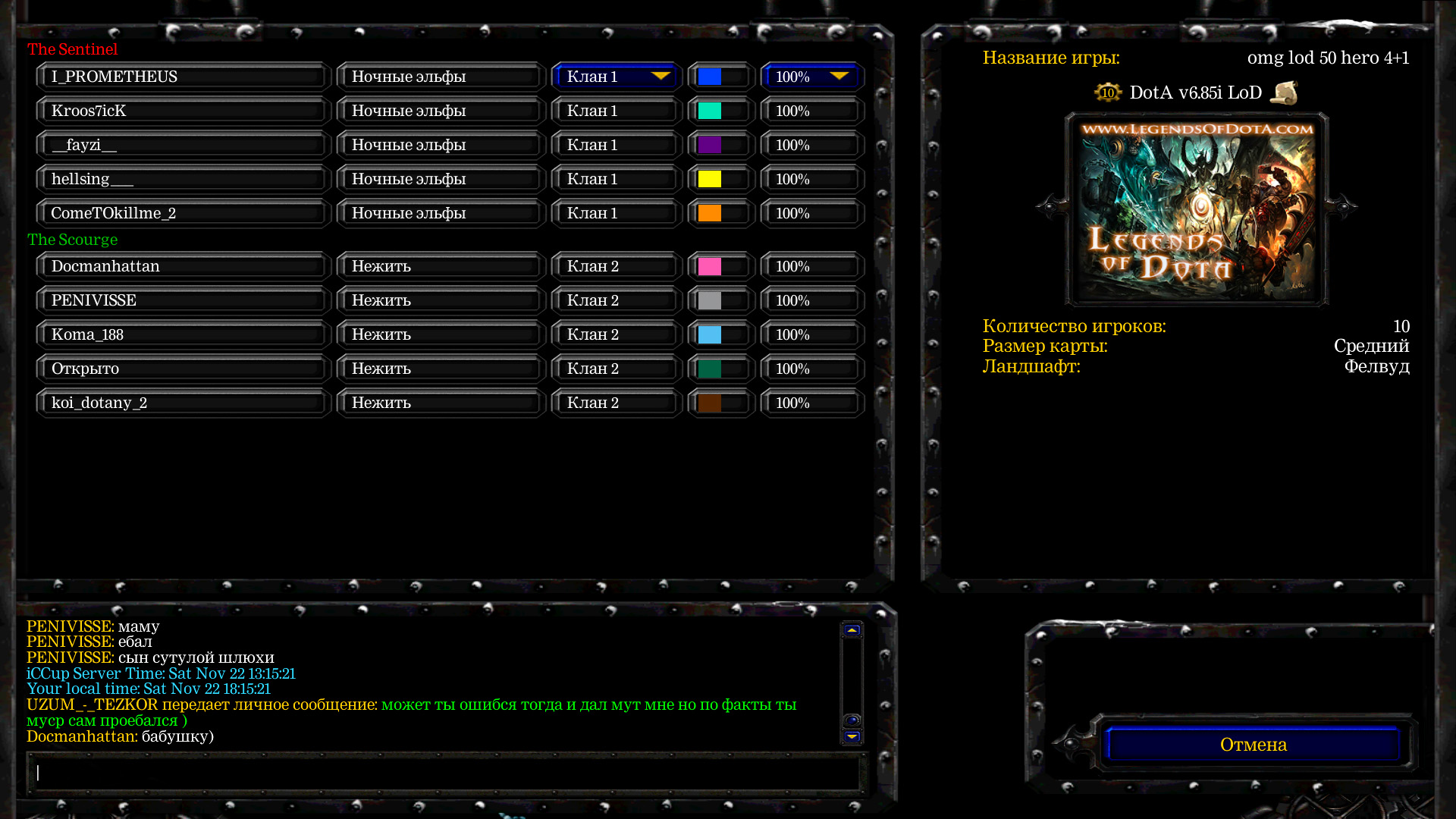Expand the 100% handicap dropdown for I_PROMETHEUS
This screenshot has height=819, width=1456.
(x=812, y=77)
